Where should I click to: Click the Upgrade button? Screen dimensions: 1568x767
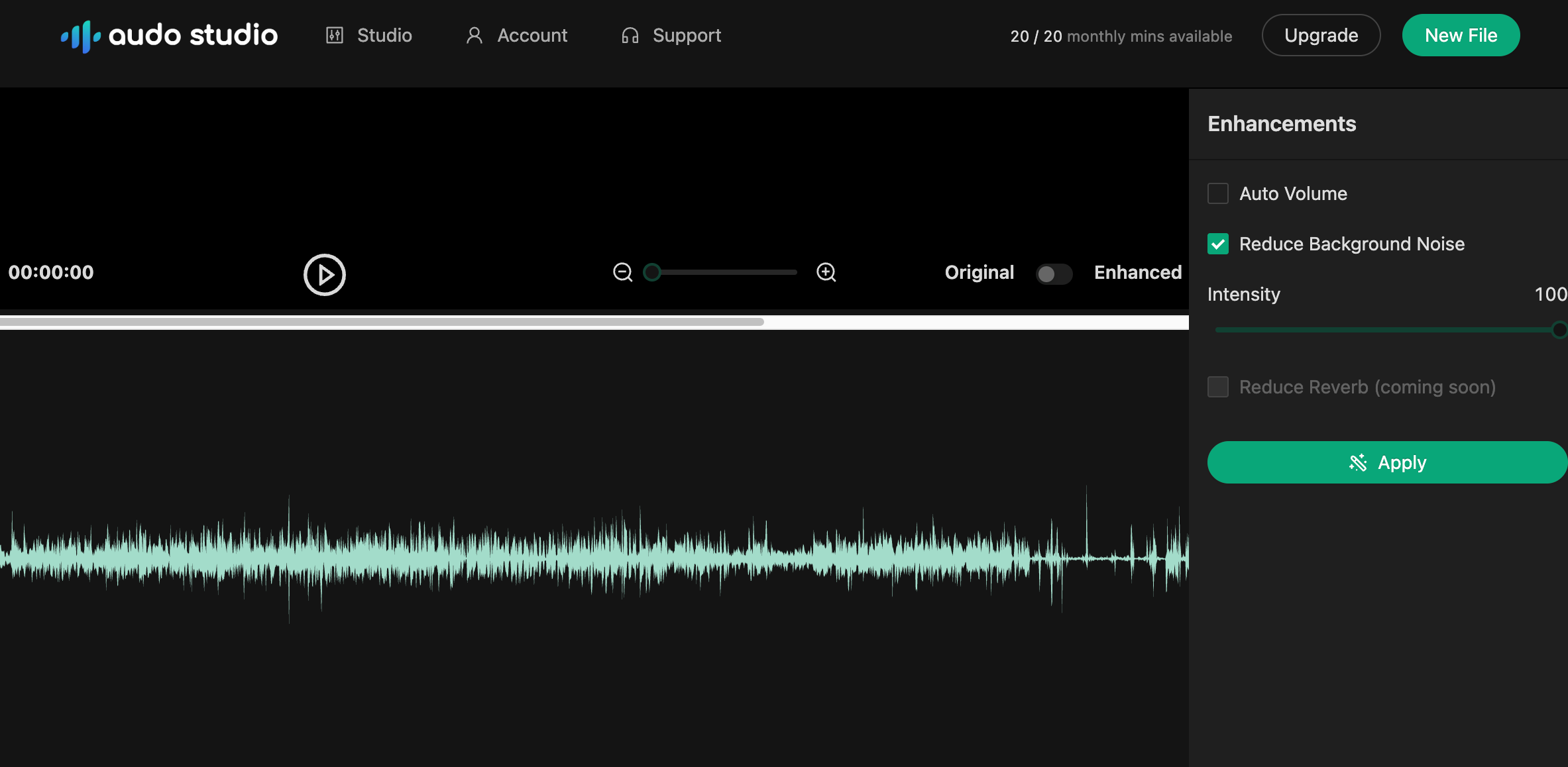[x=1320, y=35]
